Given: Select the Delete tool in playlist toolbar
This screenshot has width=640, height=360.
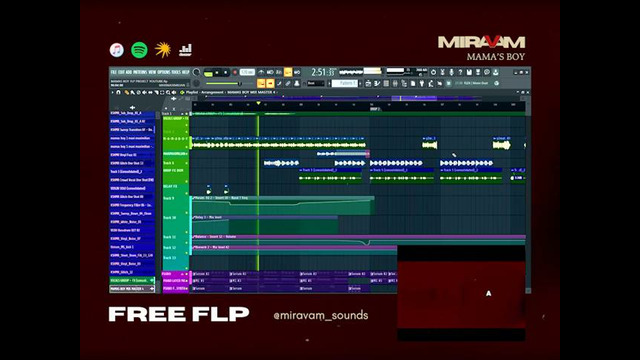Looking at the screenshot, I should click(x=138, y=92).
